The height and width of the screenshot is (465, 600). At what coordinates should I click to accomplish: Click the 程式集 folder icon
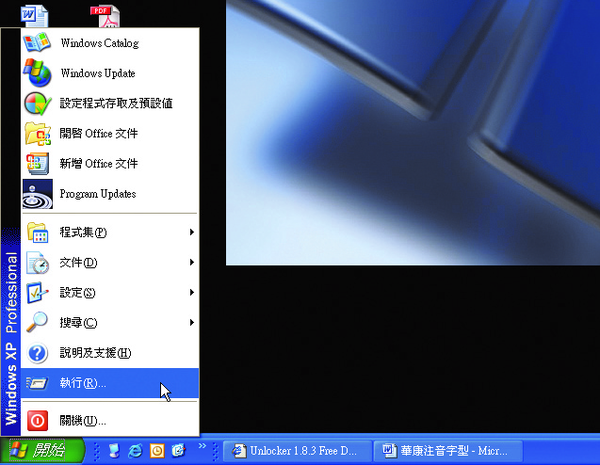38,232
